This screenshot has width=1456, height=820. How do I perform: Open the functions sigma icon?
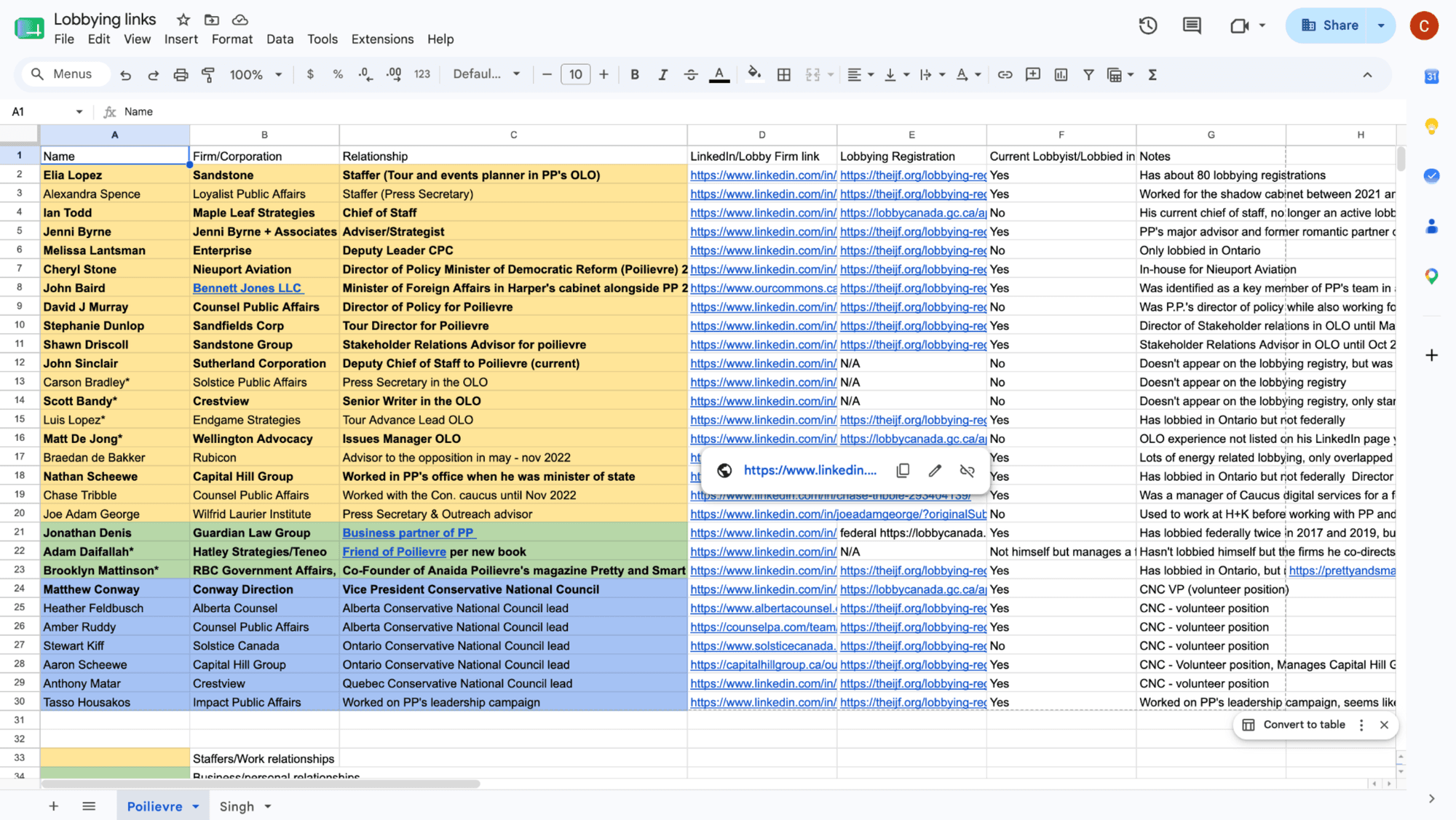(x=1152, y=74)
